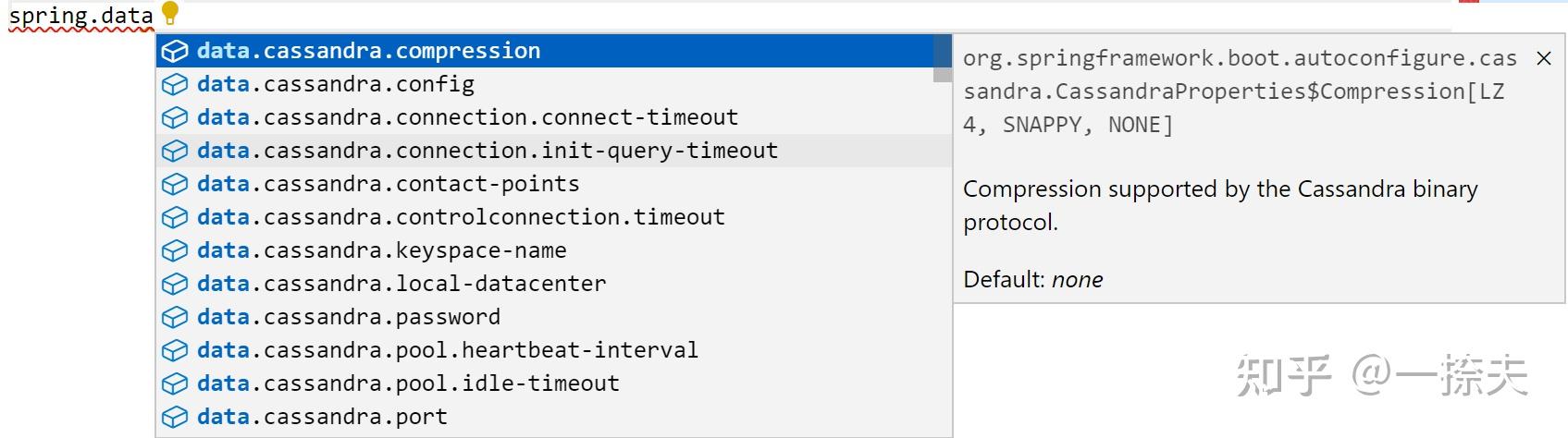This screenshot has width=1568, height=438.
Task: Click the lightbulb quick-fix icon
Action: tap(170, 14)
